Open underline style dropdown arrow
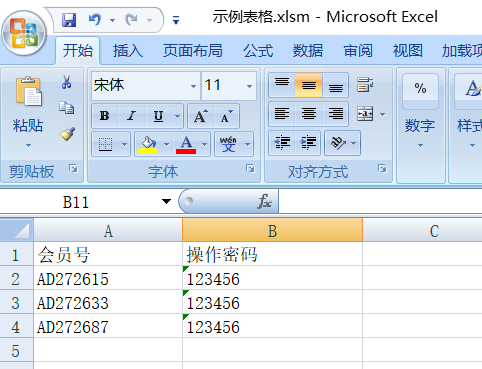Screen dimensions: 482x369 click(x=177, y=116)
